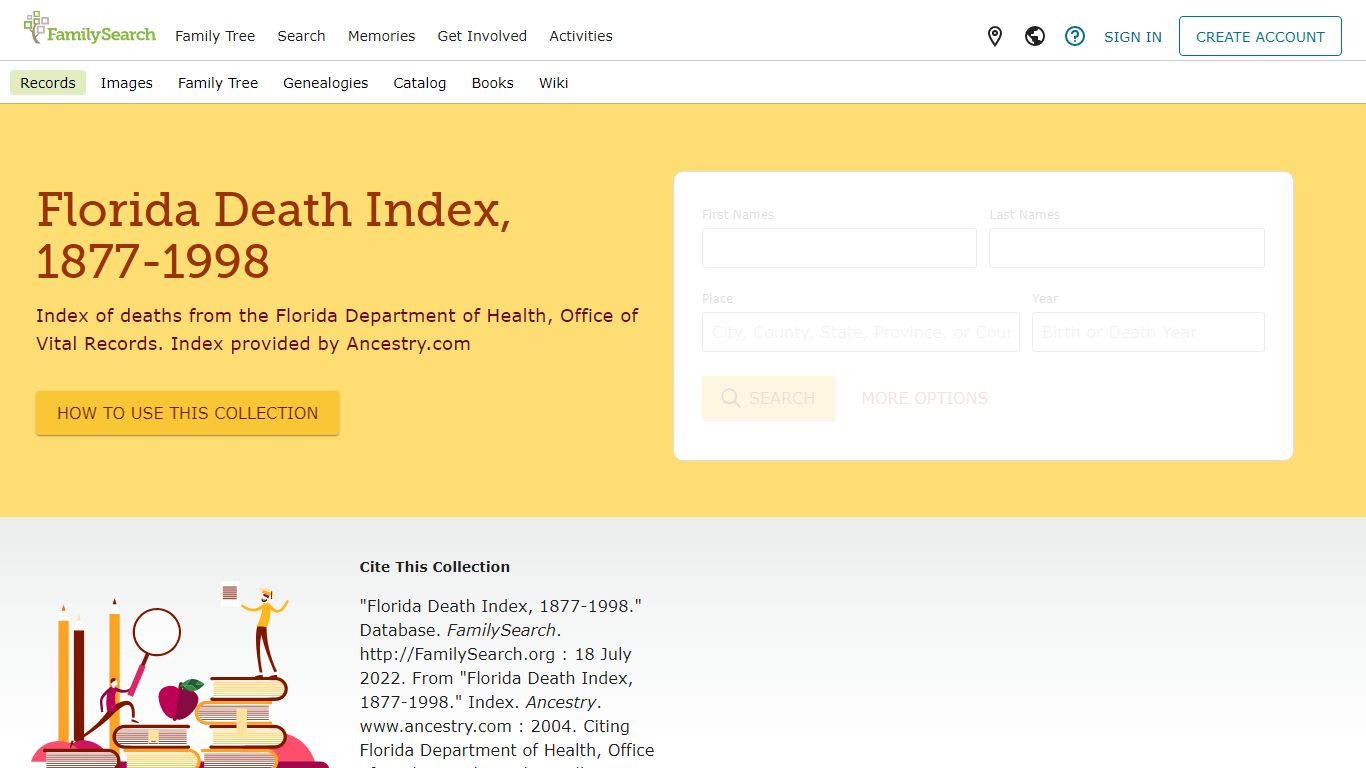1366x768 pixels.
Task: Click the Florida Death Index title heading
Action: [274, 235]
